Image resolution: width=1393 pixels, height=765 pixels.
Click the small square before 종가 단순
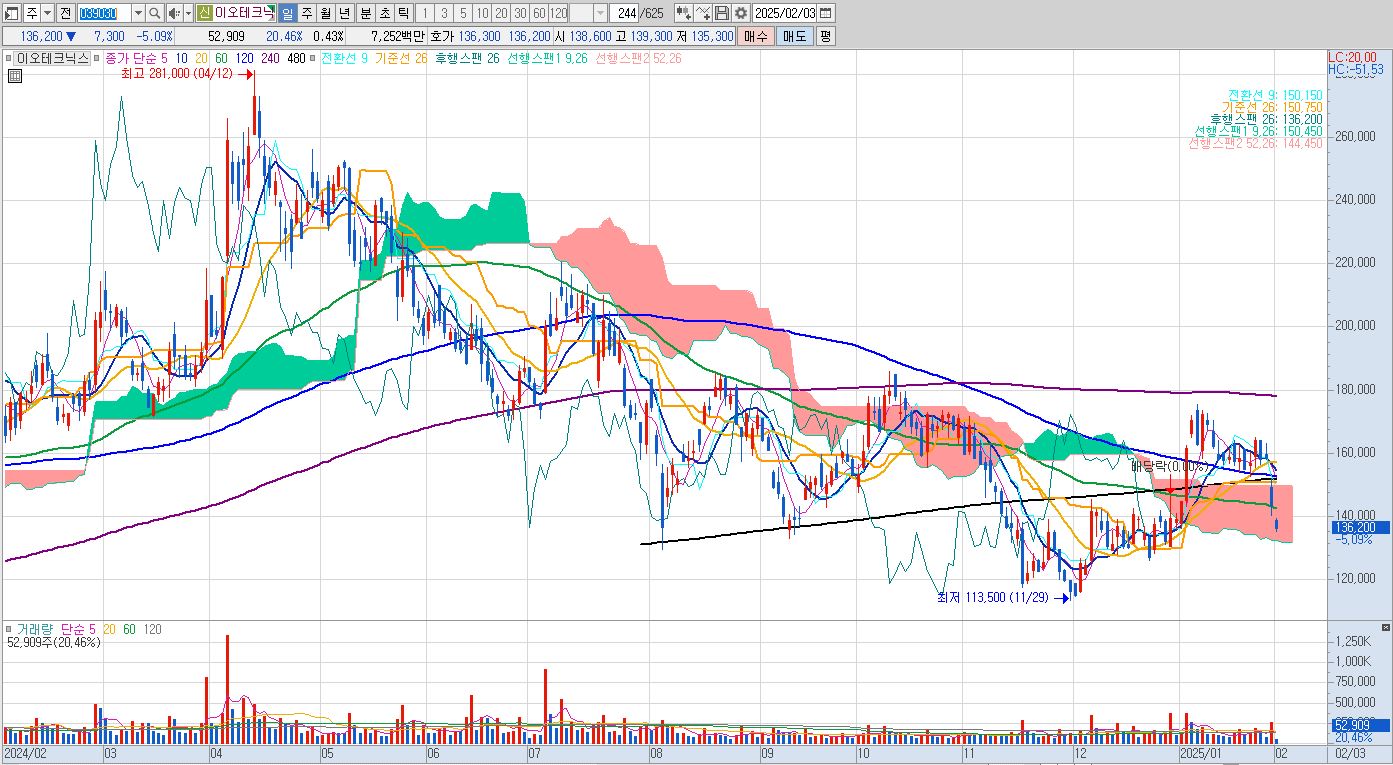coord(98,58)
